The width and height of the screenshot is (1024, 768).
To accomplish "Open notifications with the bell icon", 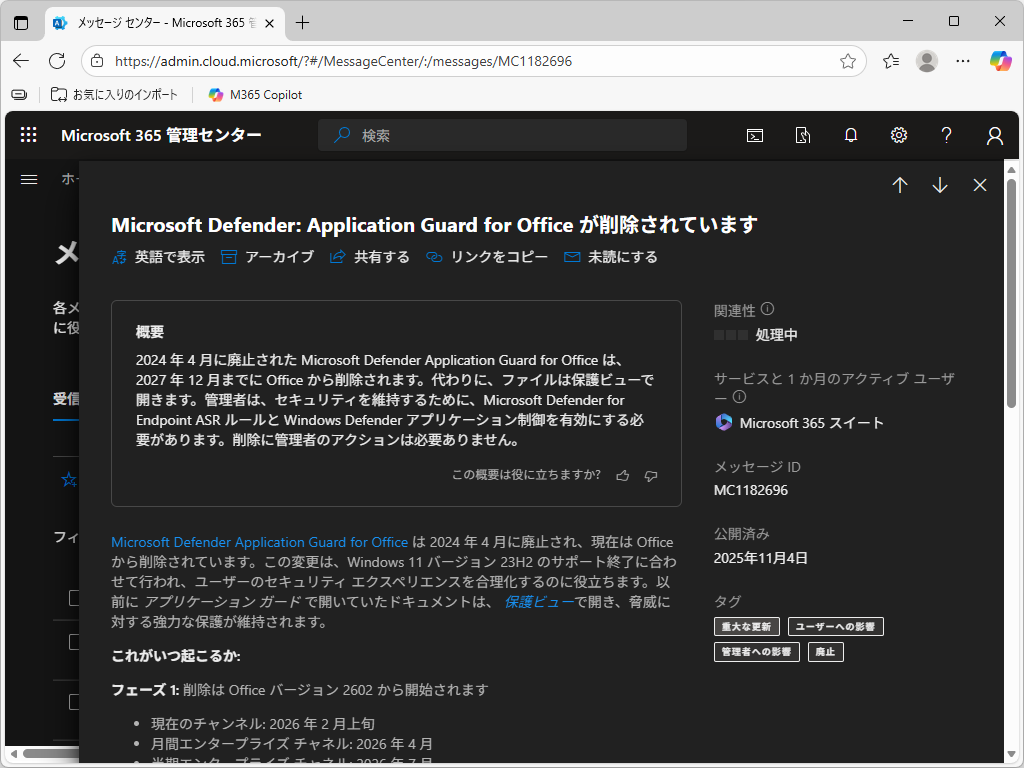I will (850, 135).
